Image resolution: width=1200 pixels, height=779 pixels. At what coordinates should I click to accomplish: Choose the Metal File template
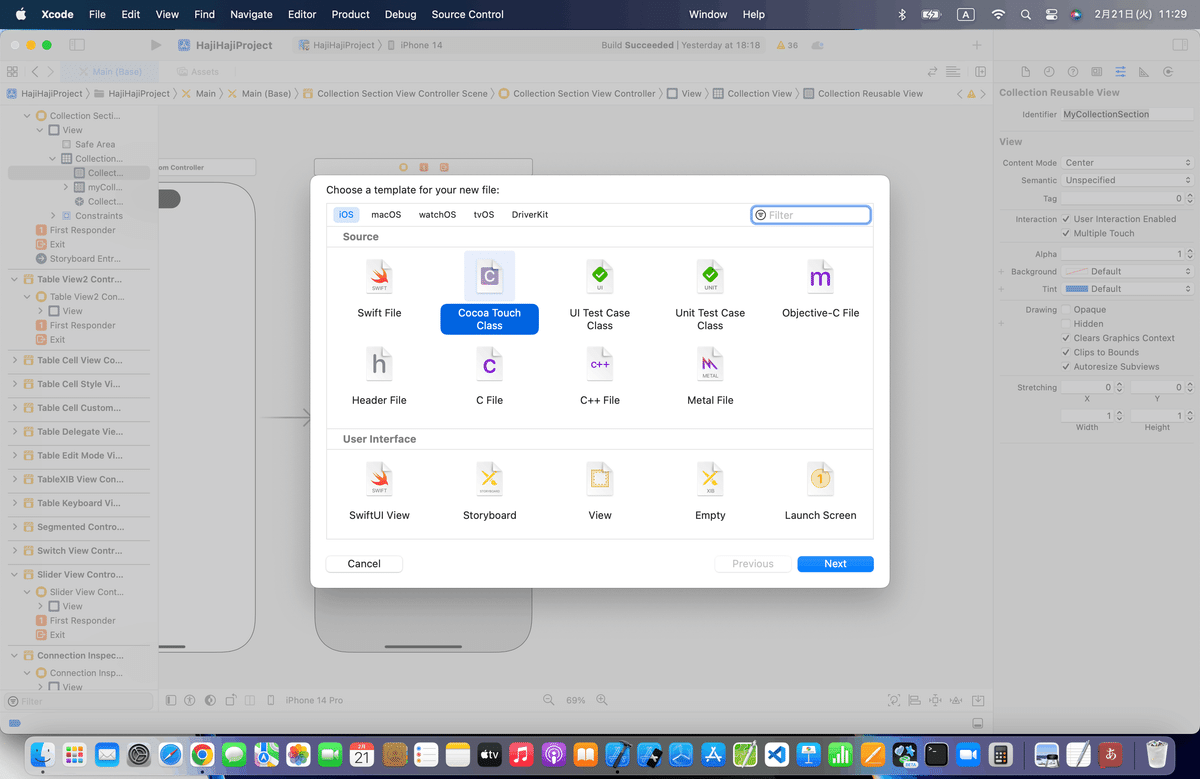pyautogui.click(x=710, y=375)
